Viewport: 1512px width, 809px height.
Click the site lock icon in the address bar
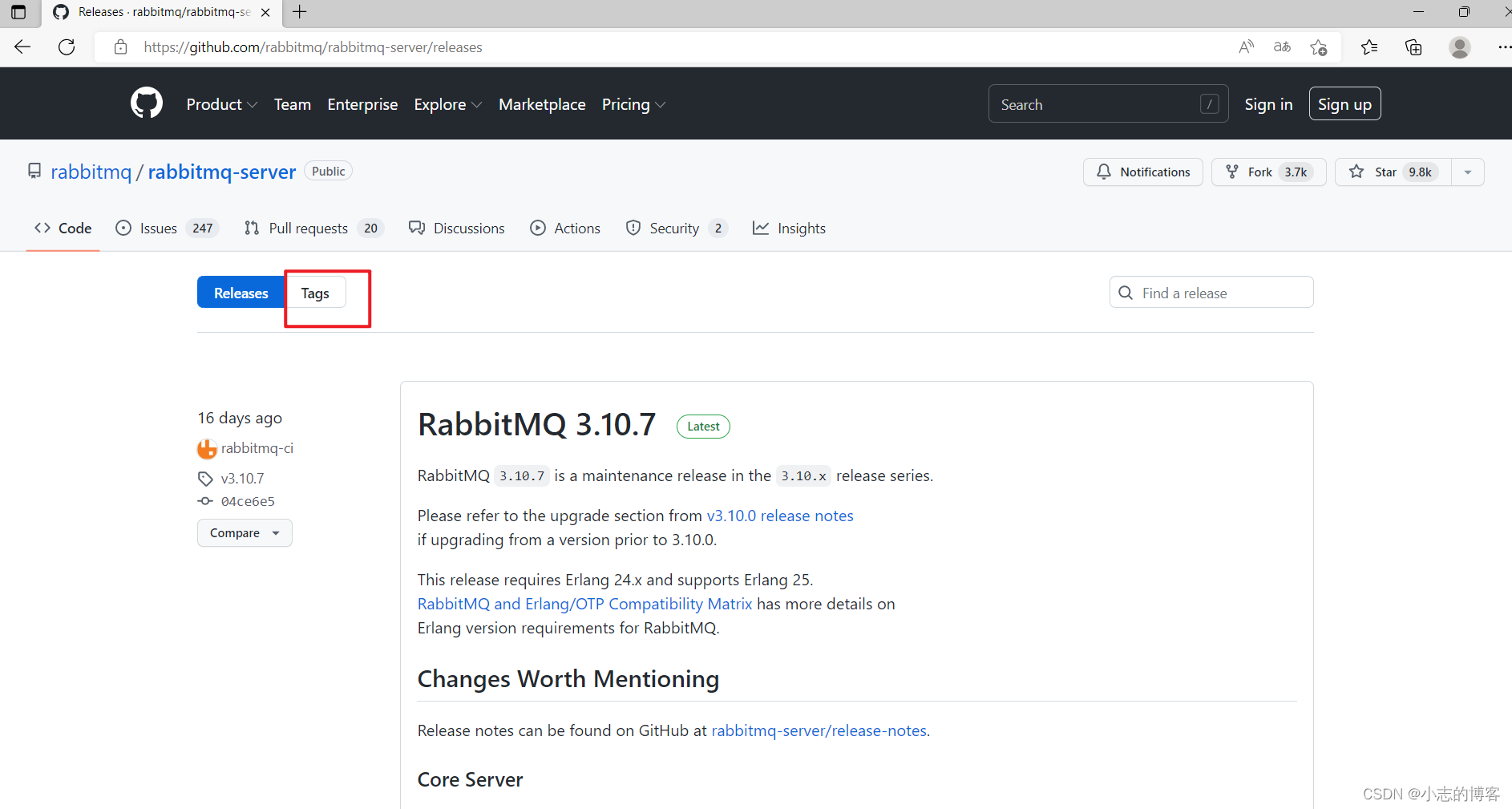tap(120, 47)
